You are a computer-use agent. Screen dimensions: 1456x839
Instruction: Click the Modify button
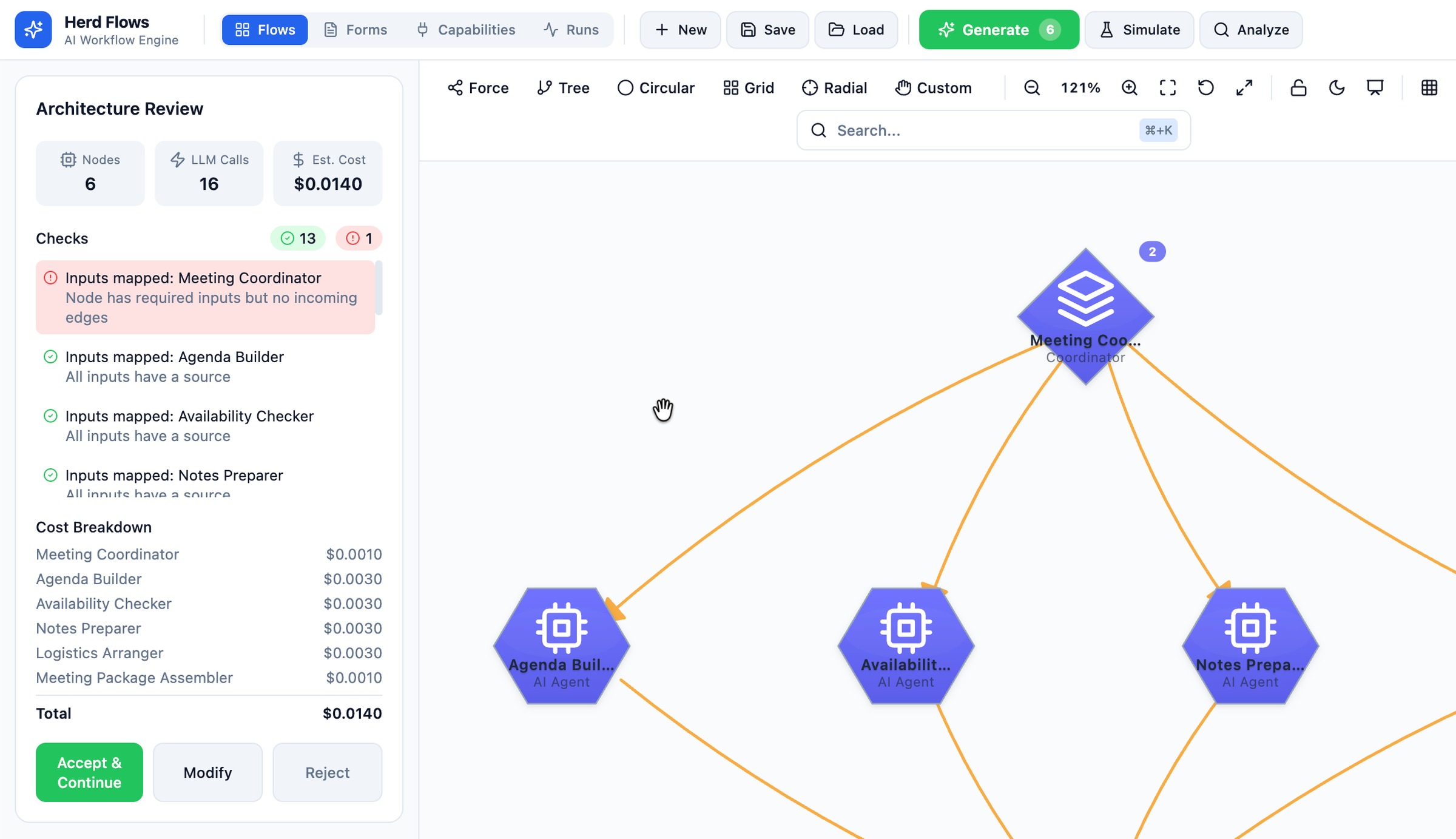(x=207, y=772)
